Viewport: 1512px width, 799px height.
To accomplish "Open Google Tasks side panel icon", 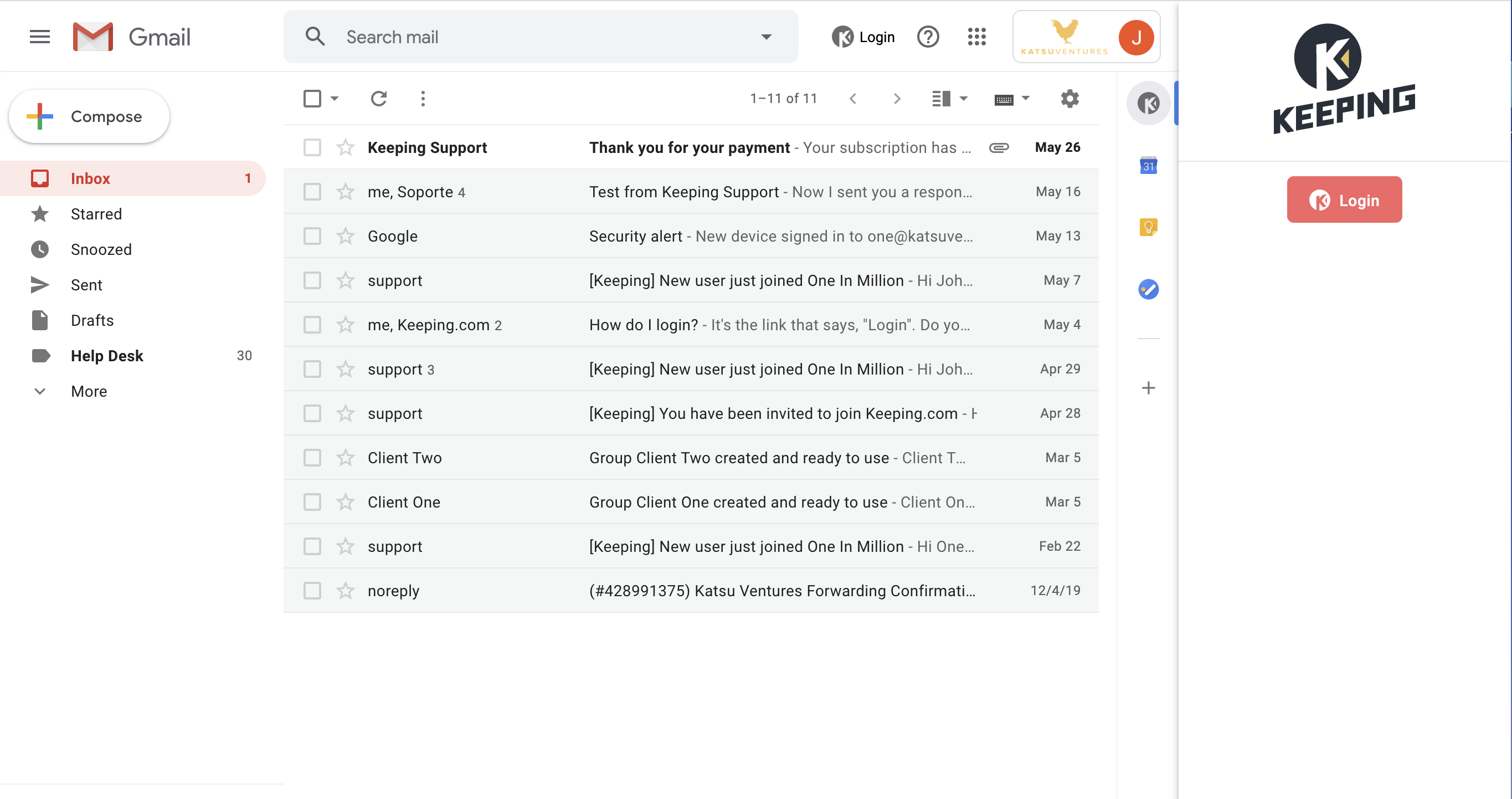I will pos(1148,289).
